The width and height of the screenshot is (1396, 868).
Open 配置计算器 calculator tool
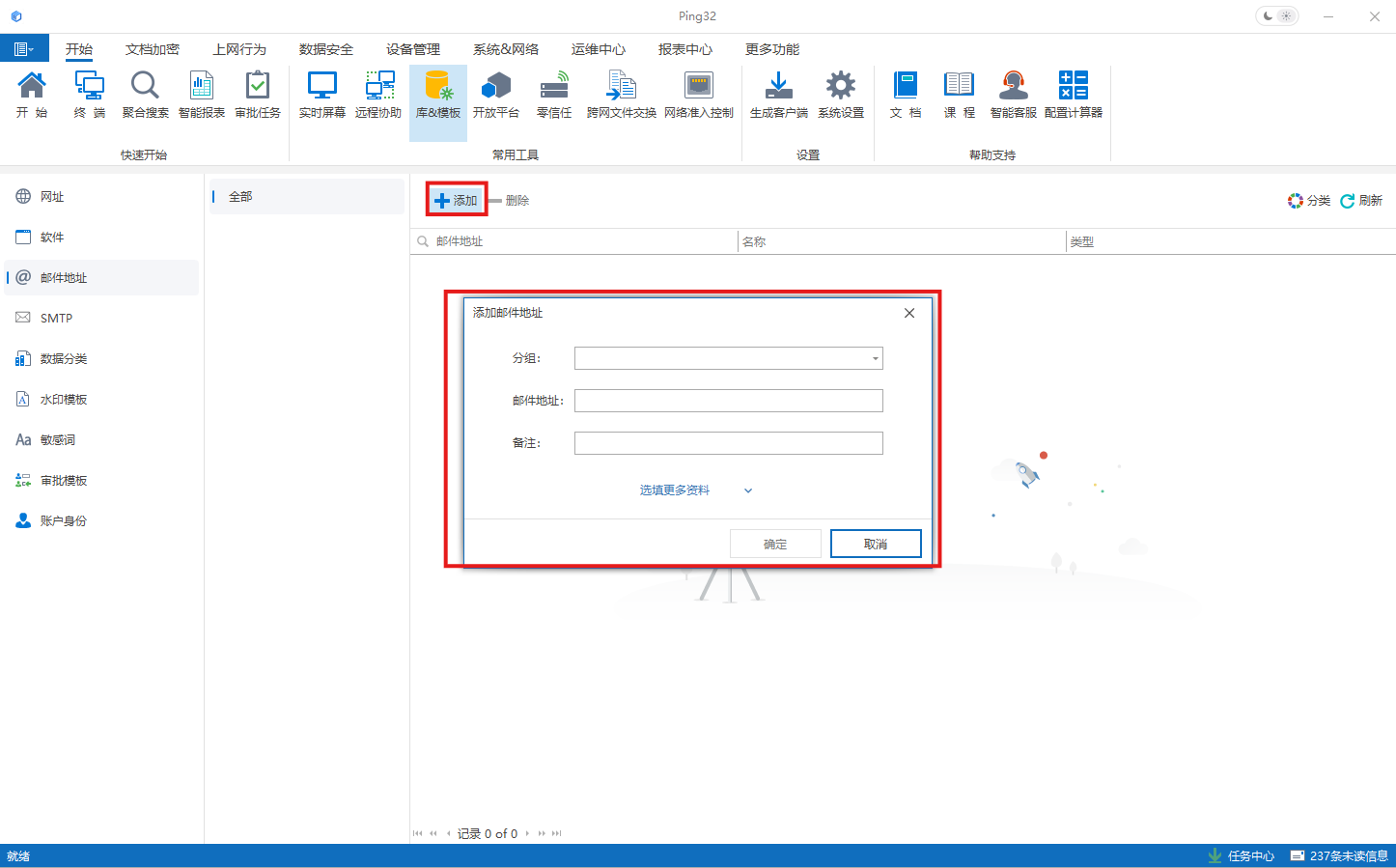click(1073, 95)
